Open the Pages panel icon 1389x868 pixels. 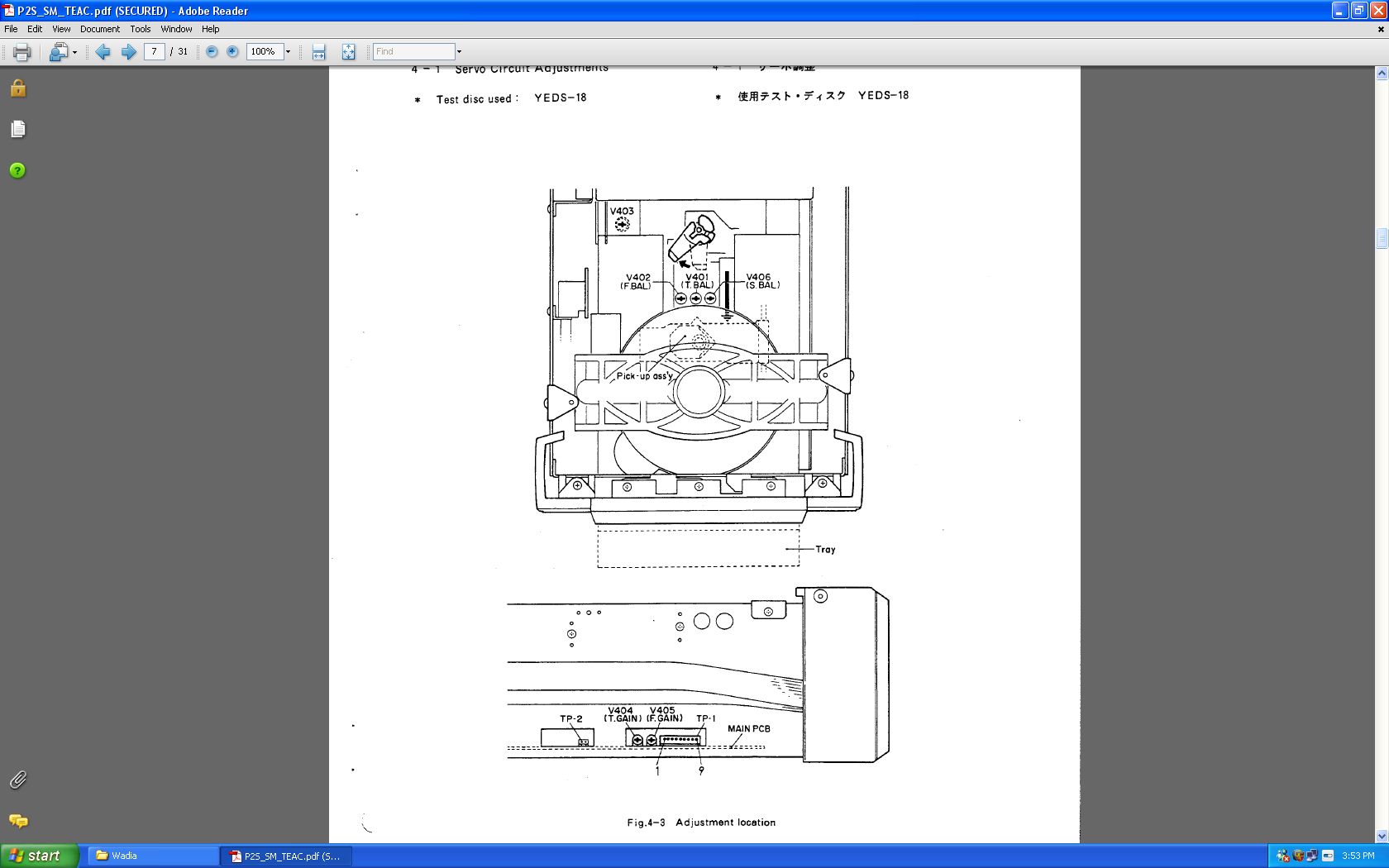[x=18, y=129]
